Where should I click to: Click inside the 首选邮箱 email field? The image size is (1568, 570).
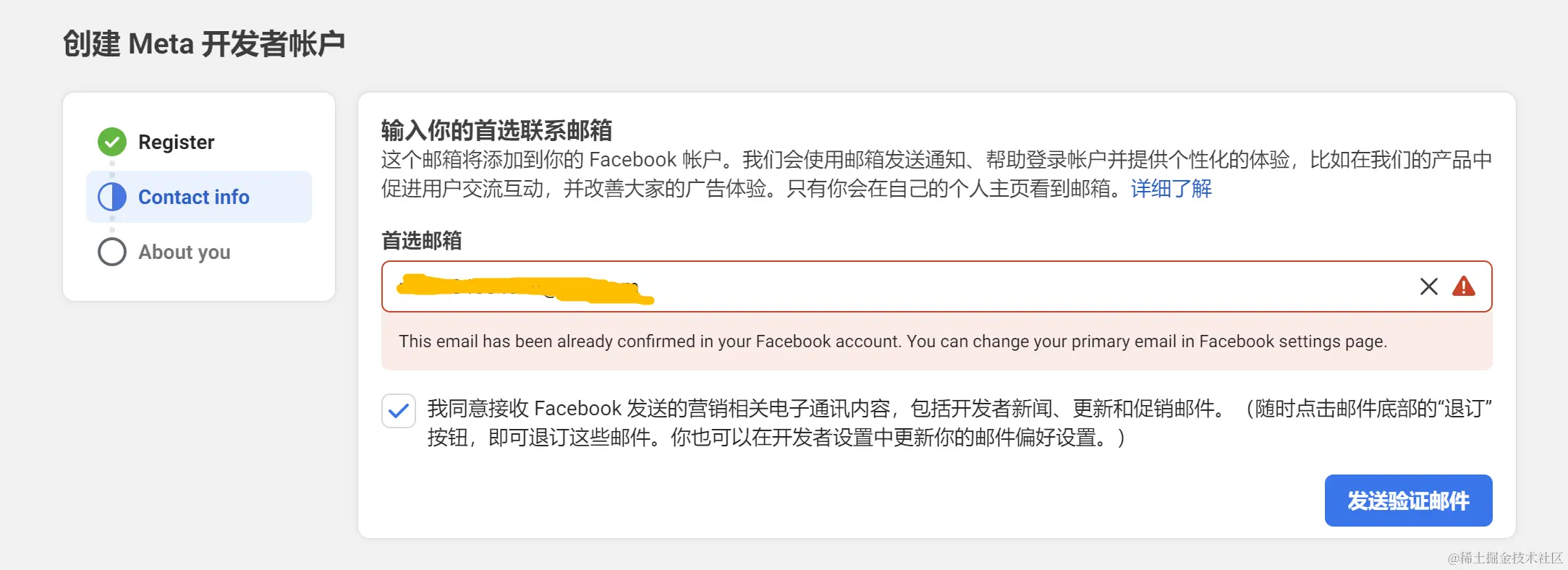(1013, 286)
